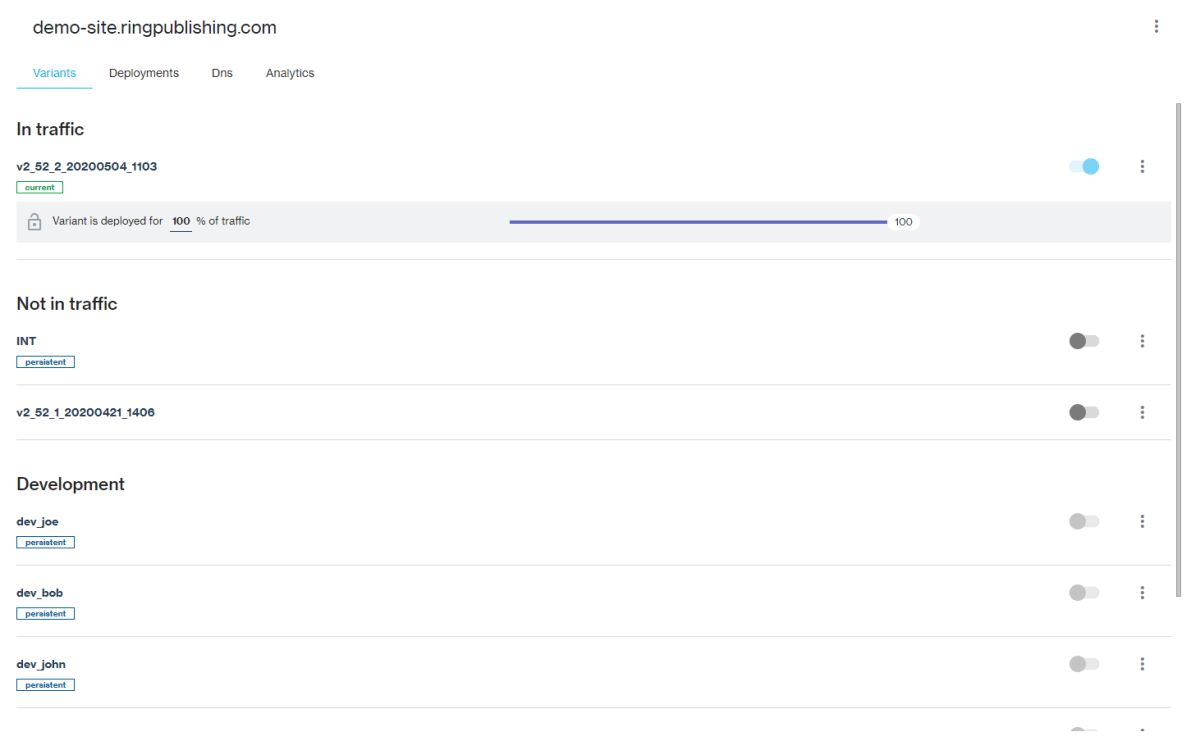Open more options menu for INT variant
This screenshot has height=741, width=1200.
(x=1143, y=341)
